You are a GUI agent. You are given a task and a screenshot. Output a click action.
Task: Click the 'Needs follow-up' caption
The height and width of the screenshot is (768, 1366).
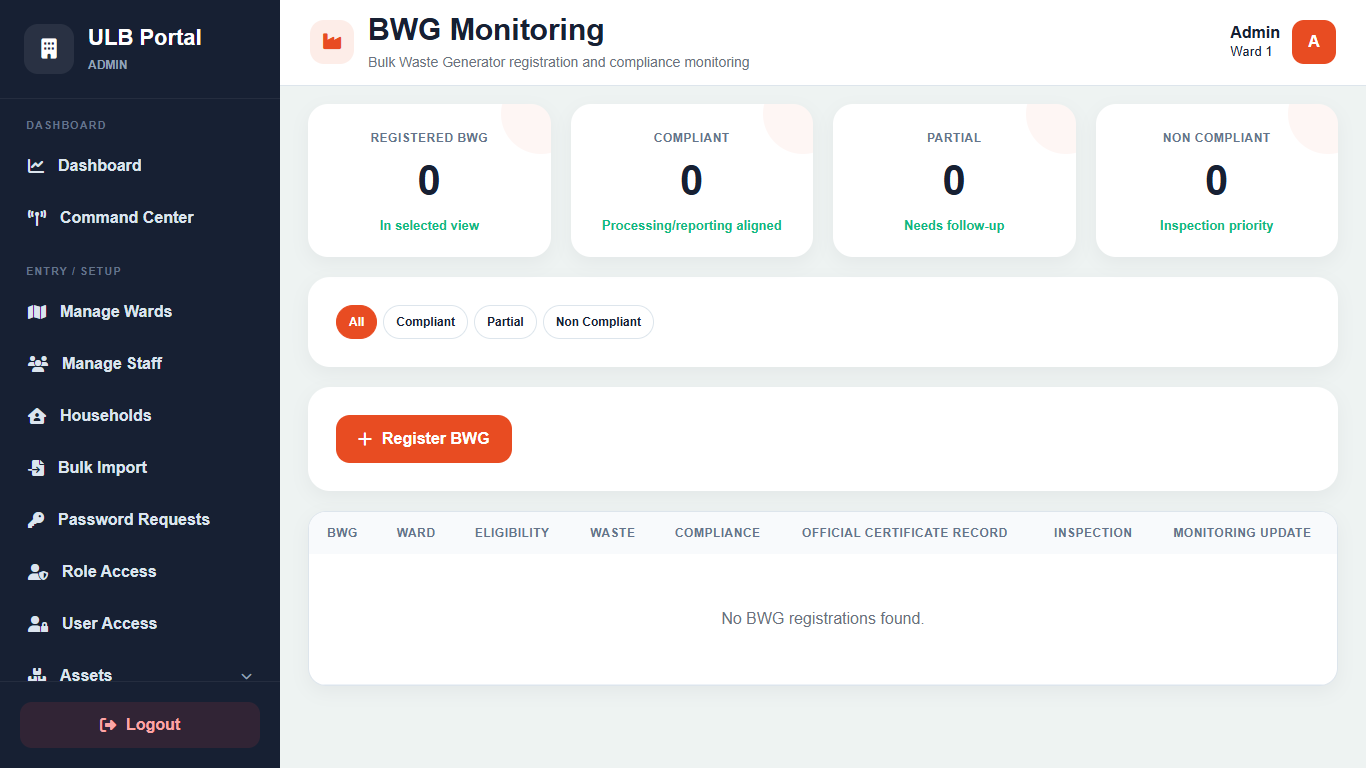pyautogui.click(x=954, y=226)
